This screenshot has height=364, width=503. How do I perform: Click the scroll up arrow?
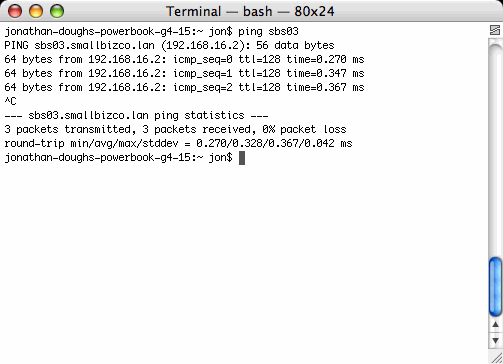(495, 324)
